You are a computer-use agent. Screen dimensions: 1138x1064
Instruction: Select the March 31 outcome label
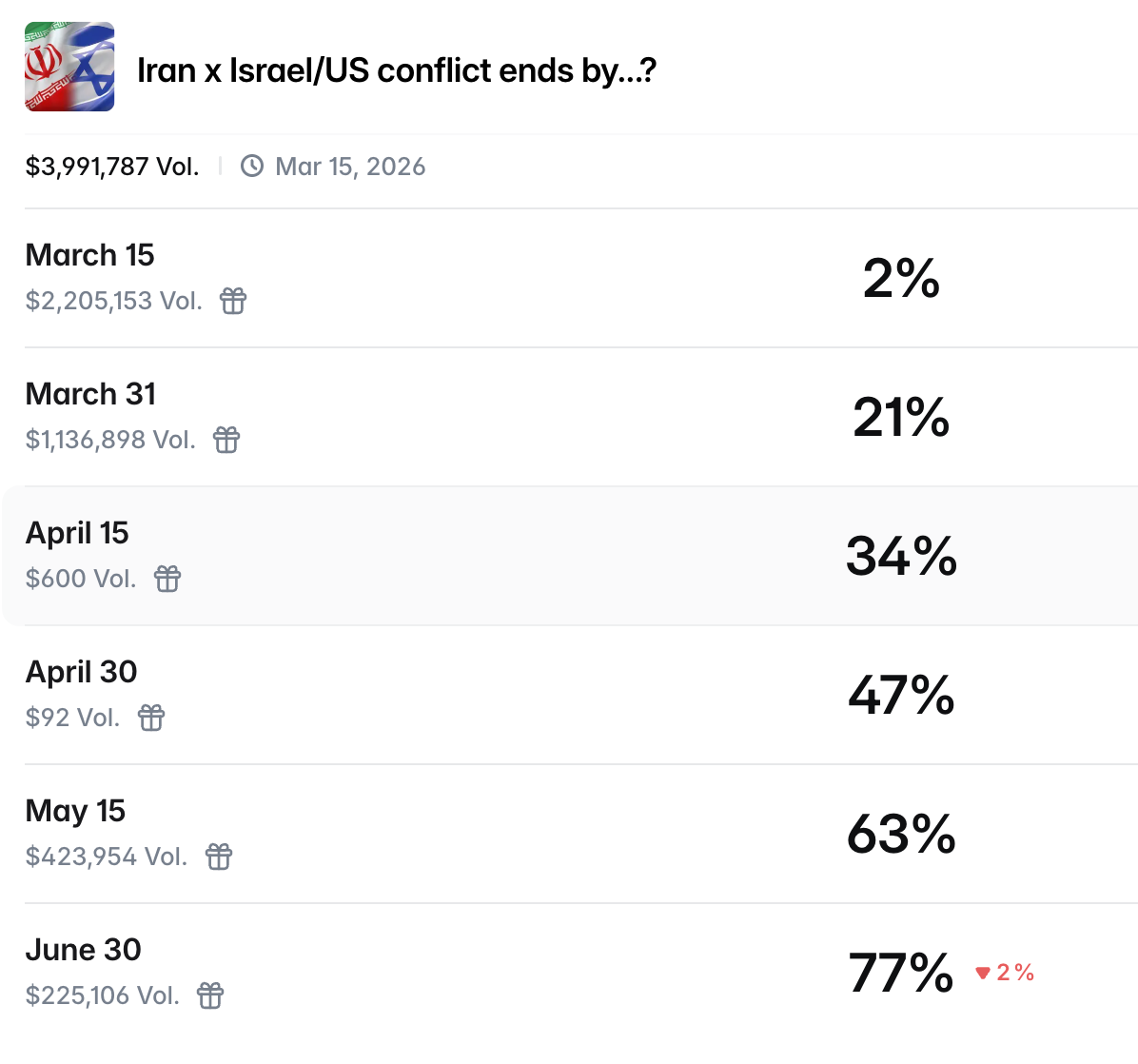point(90,394)
